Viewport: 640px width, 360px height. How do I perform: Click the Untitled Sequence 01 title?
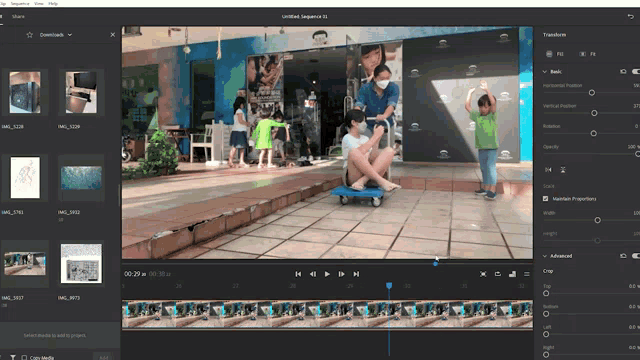(304, 17)
